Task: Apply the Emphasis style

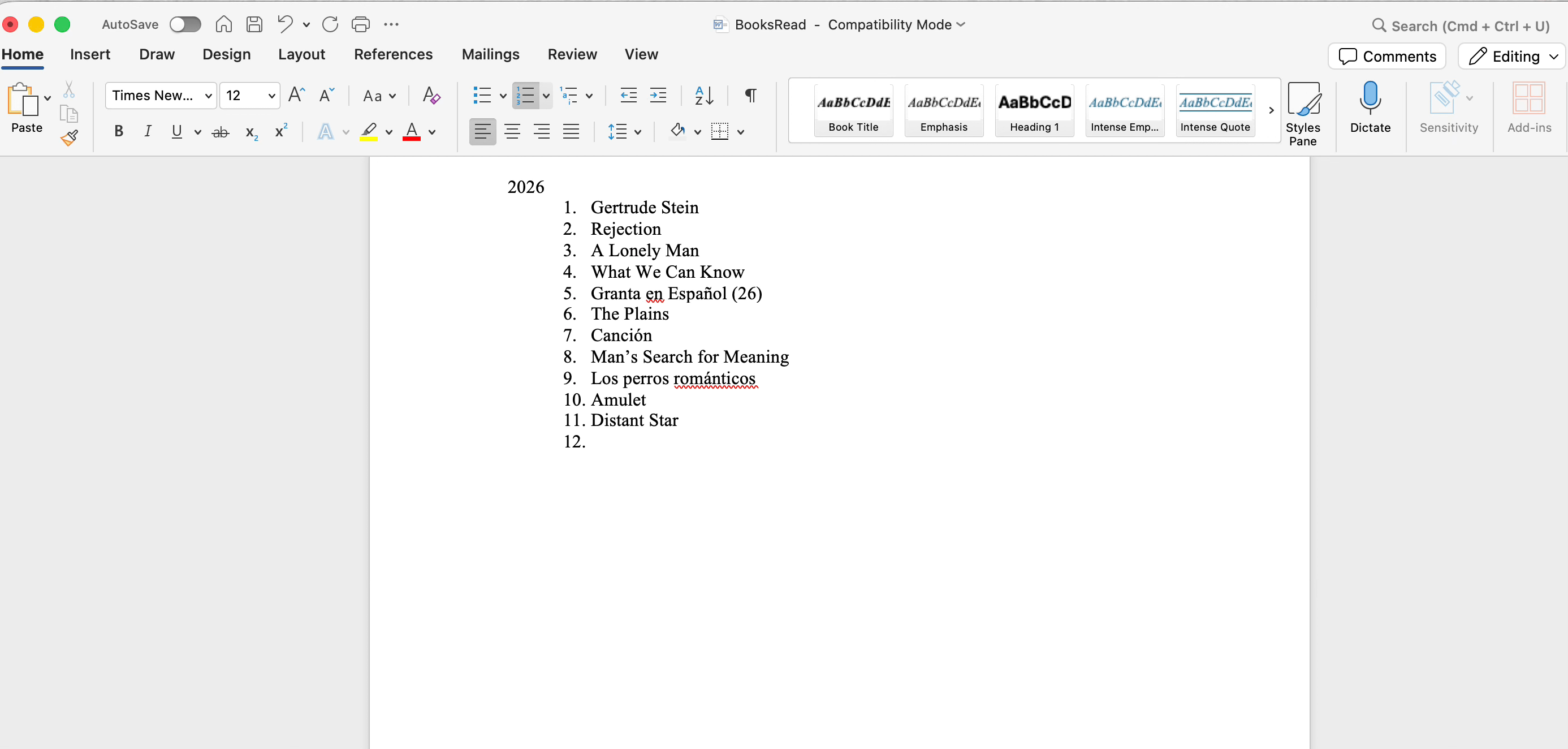Action: [944, 110]
